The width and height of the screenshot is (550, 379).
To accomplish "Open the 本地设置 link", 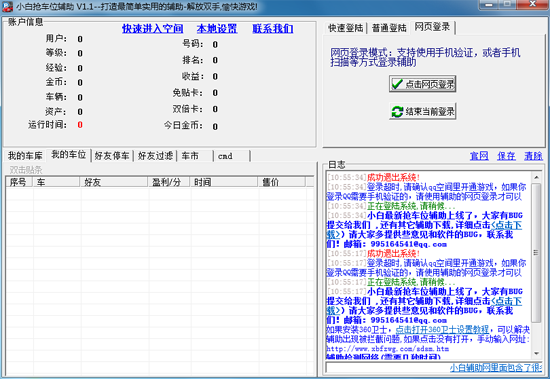I will 217,29.
